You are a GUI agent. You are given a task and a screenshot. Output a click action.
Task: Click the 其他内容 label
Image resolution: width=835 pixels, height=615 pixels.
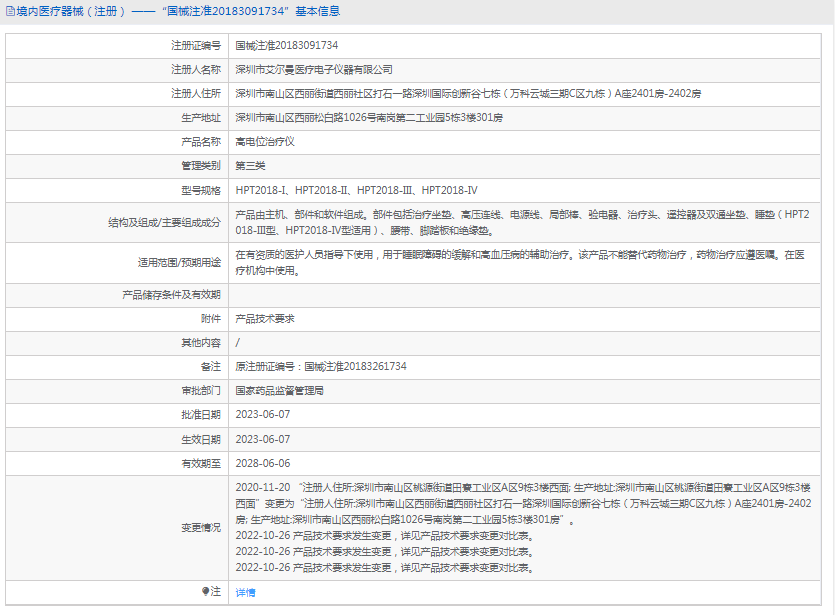coord(201,342)
